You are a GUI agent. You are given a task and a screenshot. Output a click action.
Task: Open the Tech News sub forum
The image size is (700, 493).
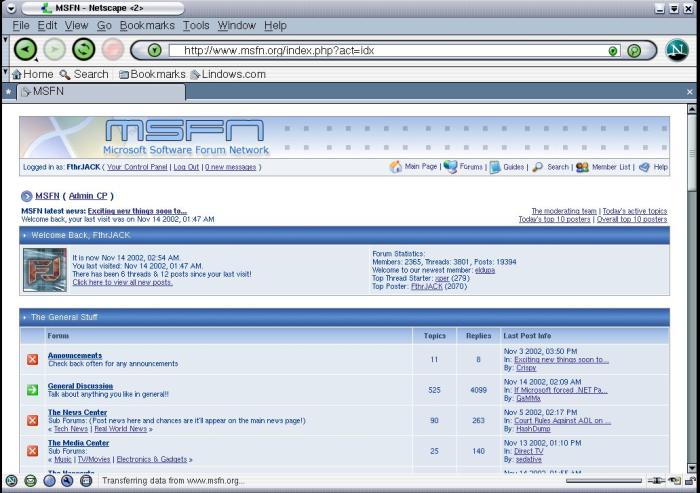pos(71,429)
